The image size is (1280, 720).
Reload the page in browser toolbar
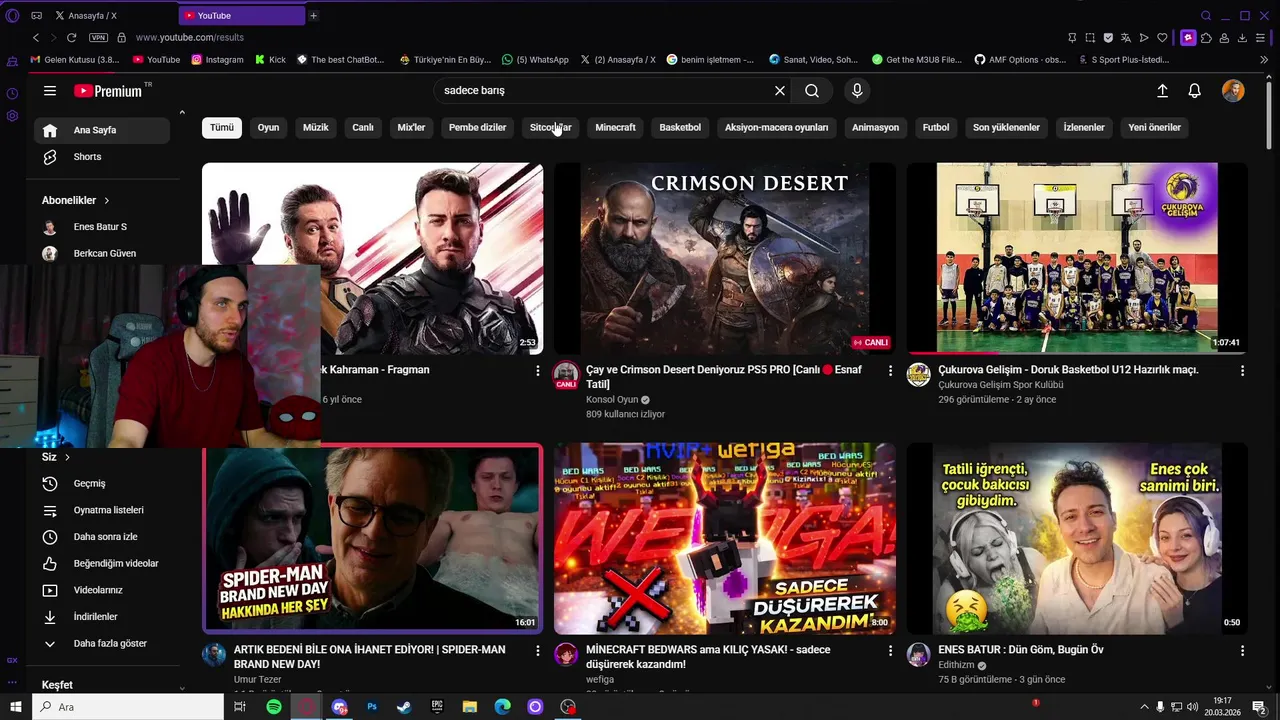click(x=72, y=37)
